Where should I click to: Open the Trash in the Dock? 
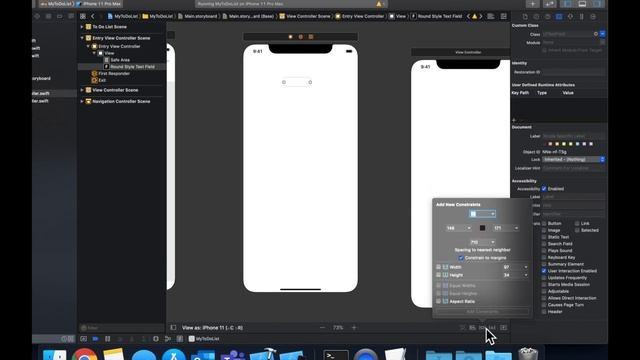click(x=528, y=354)
